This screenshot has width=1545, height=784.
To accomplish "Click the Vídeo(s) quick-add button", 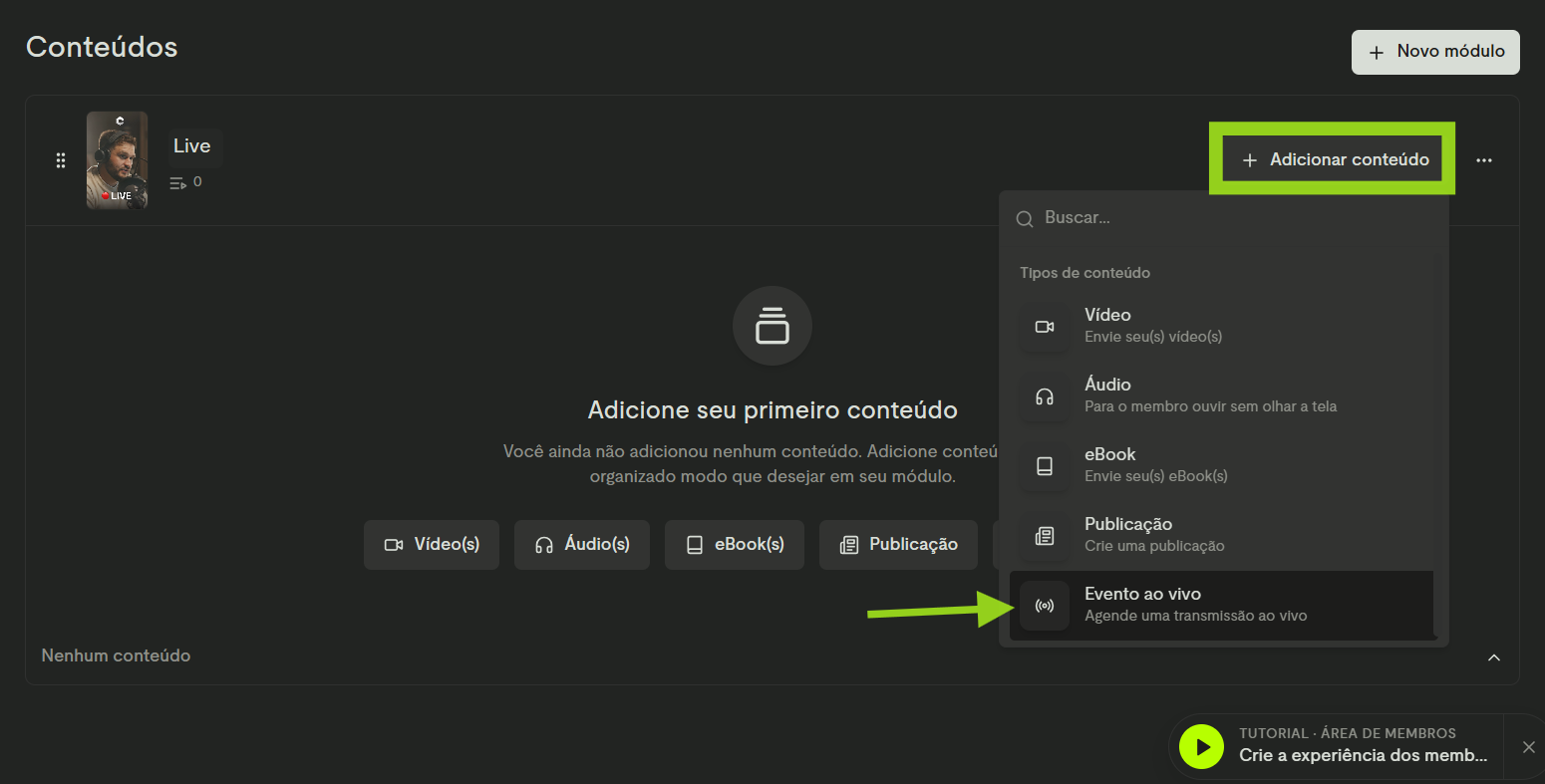I will tap(432, 545).
